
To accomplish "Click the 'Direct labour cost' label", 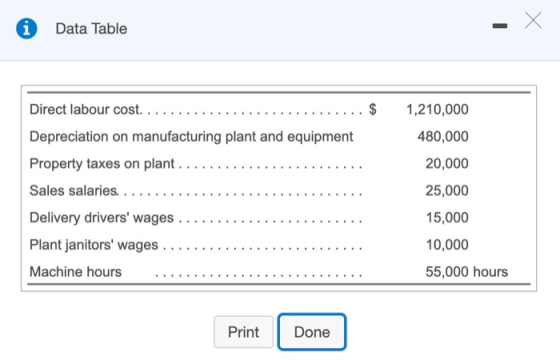I will tap(86, 109).
